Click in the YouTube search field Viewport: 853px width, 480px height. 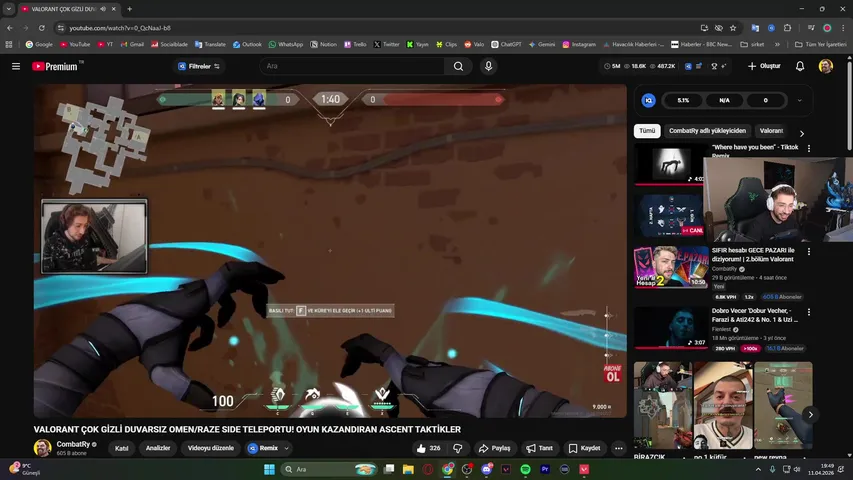tap(352, 66)
